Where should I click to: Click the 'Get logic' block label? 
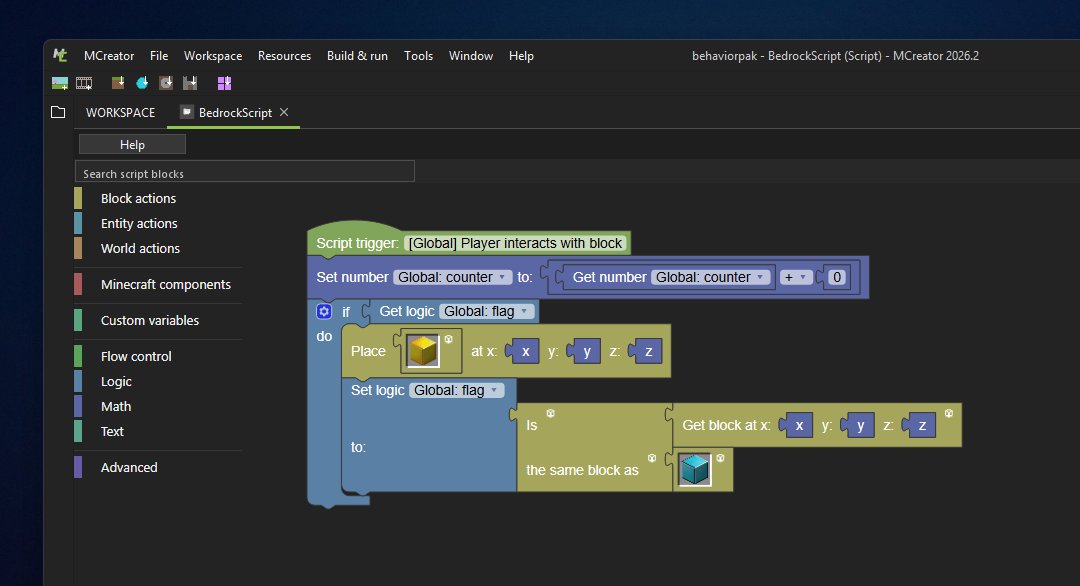click(x=406, y=311)
